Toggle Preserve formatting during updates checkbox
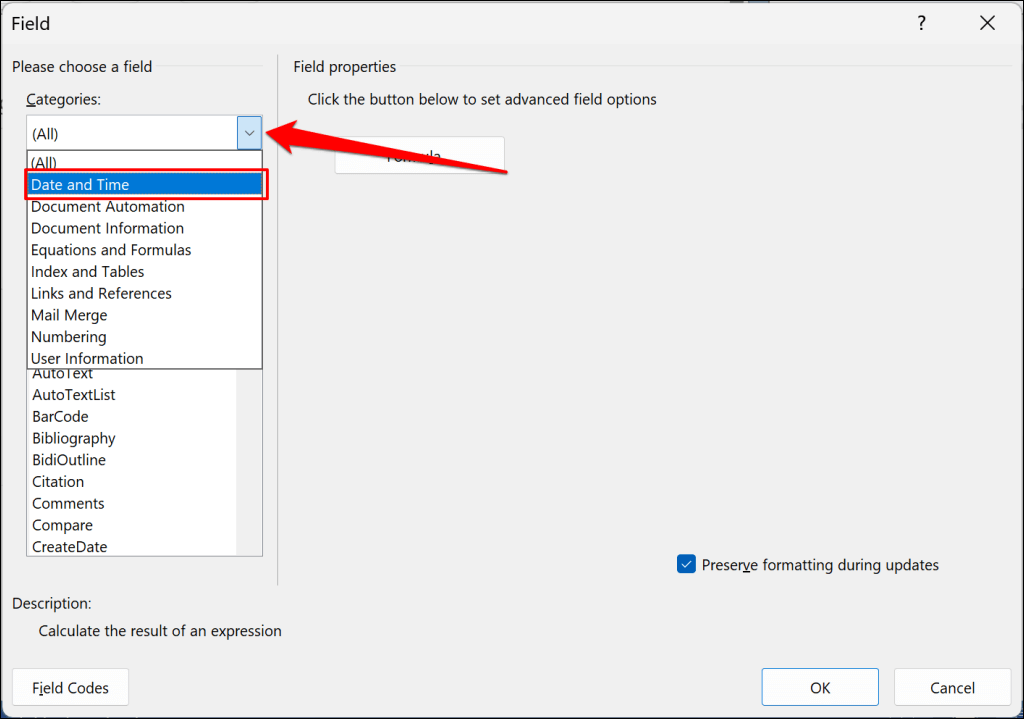This screenshot has width=1024, height=719. (686, 565)
